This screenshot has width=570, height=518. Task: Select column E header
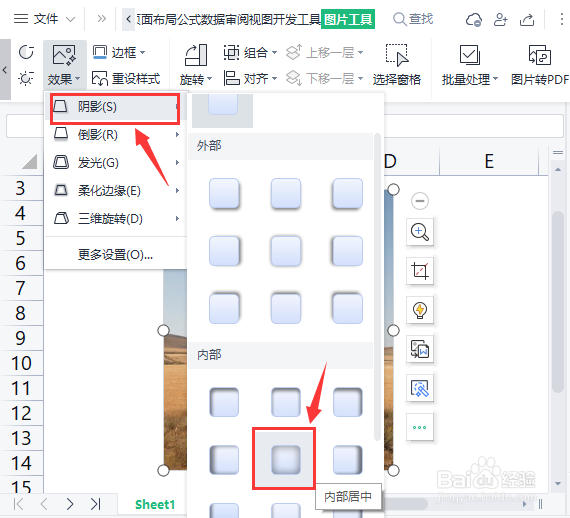(489, 161)
